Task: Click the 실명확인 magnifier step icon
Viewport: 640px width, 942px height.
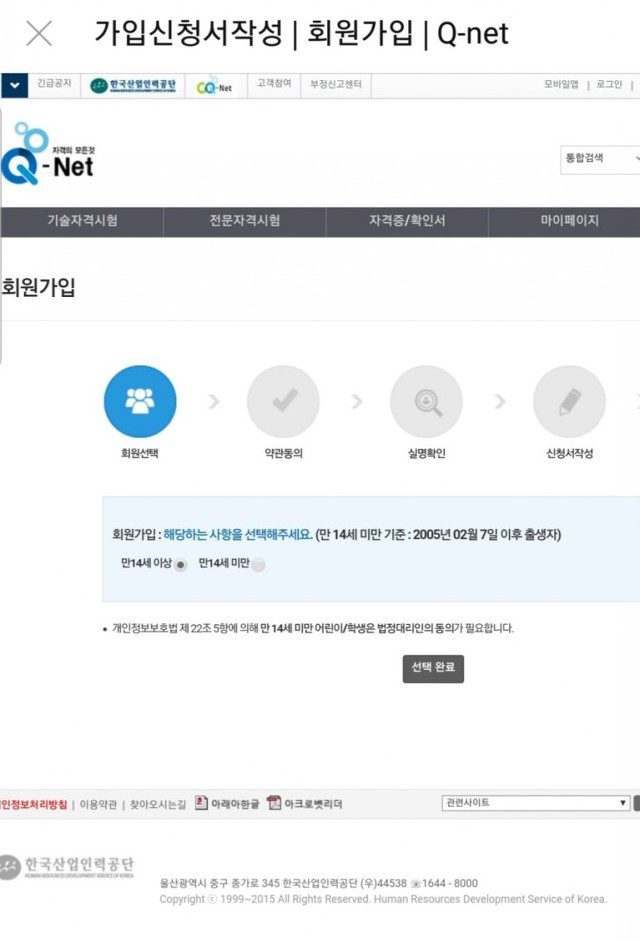Action: pyautogui.click(x=426, y=402)
